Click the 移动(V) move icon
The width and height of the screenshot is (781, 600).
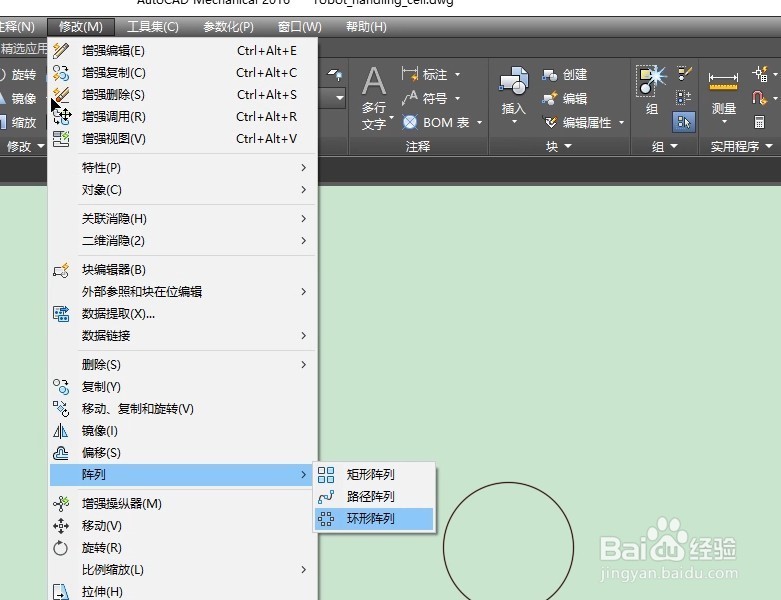point(61,526)
